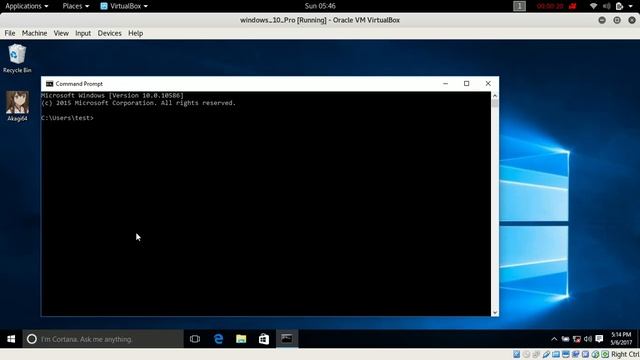Open the GNOME Places menu
The width and height of the screenshot is (640, 360).
(76, 6)
